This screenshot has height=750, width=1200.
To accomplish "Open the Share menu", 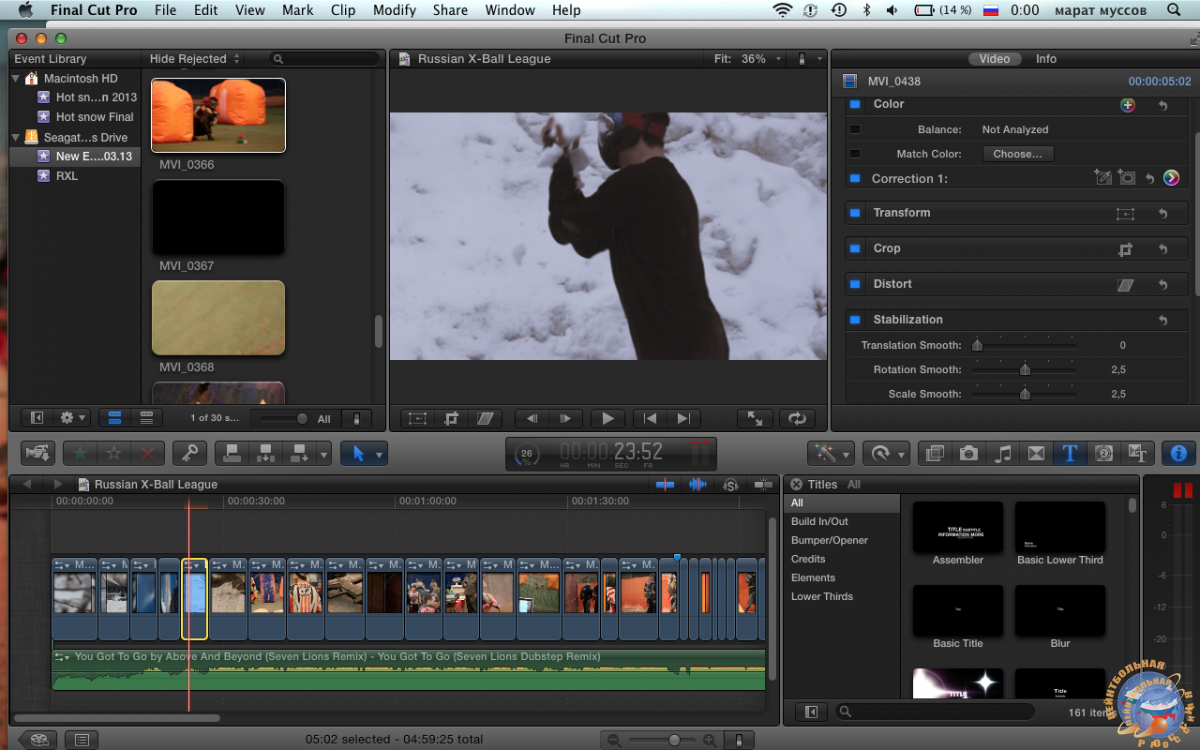I will (x=450, y=10).
